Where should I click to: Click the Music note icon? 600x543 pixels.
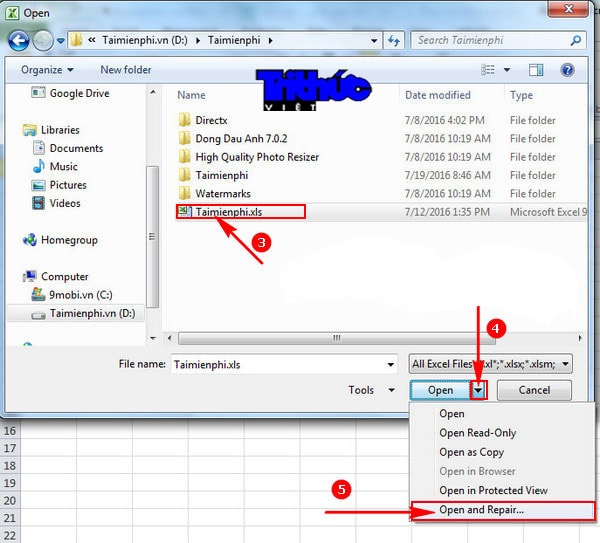[x=39, y=166]
